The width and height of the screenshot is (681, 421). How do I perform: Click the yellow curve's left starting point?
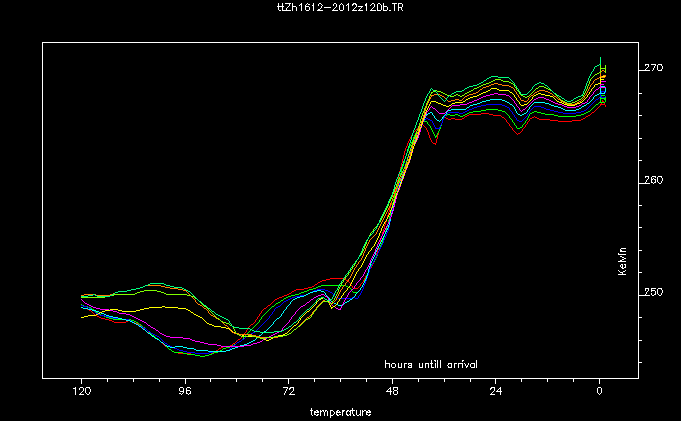(x=82, y=317)
